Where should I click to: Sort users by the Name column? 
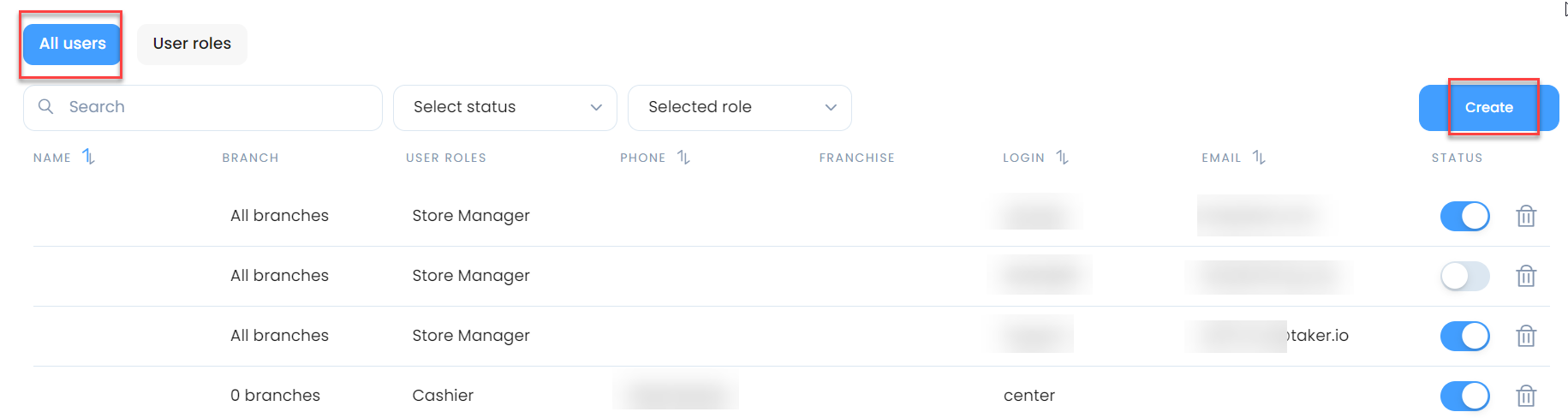[88, 157]
